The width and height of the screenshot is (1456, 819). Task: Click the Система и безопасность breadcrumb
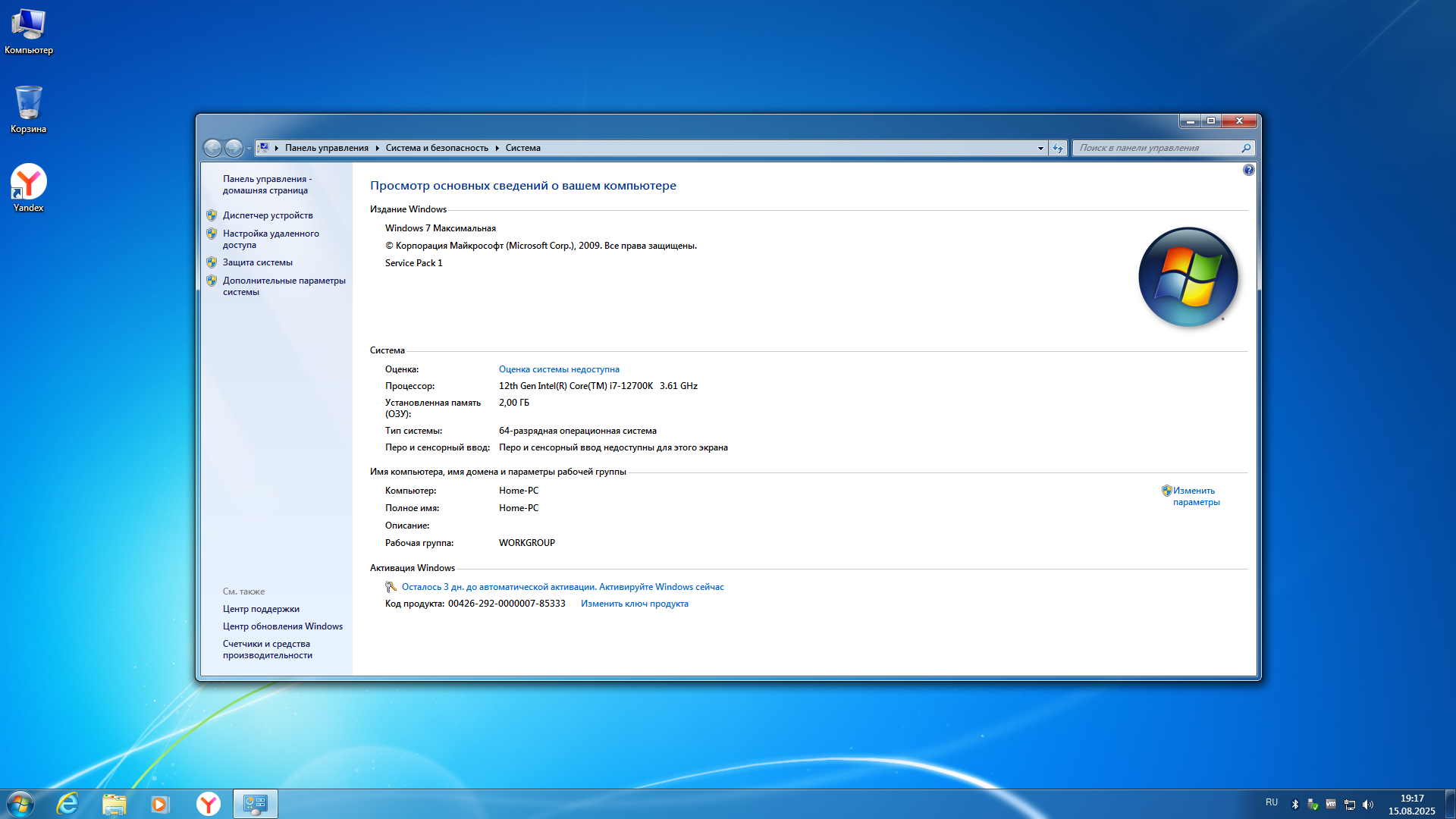coord(437,148)
